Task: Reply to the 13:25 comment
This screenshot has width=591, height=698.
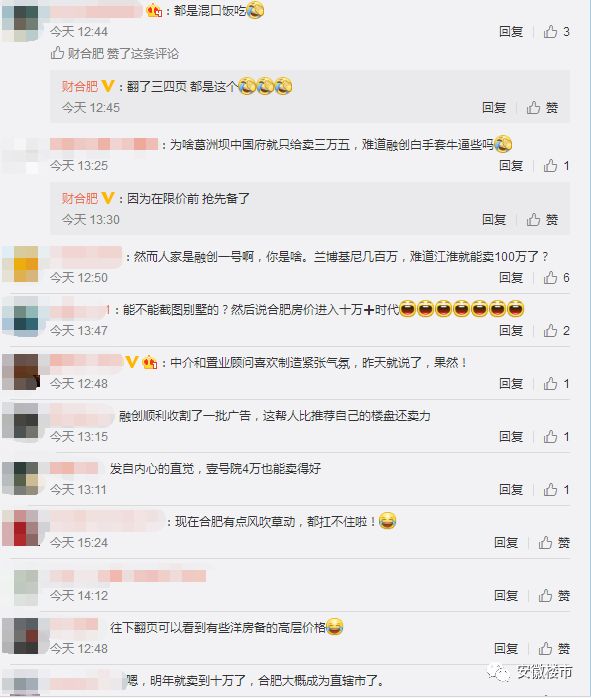Action: [511, 166]
